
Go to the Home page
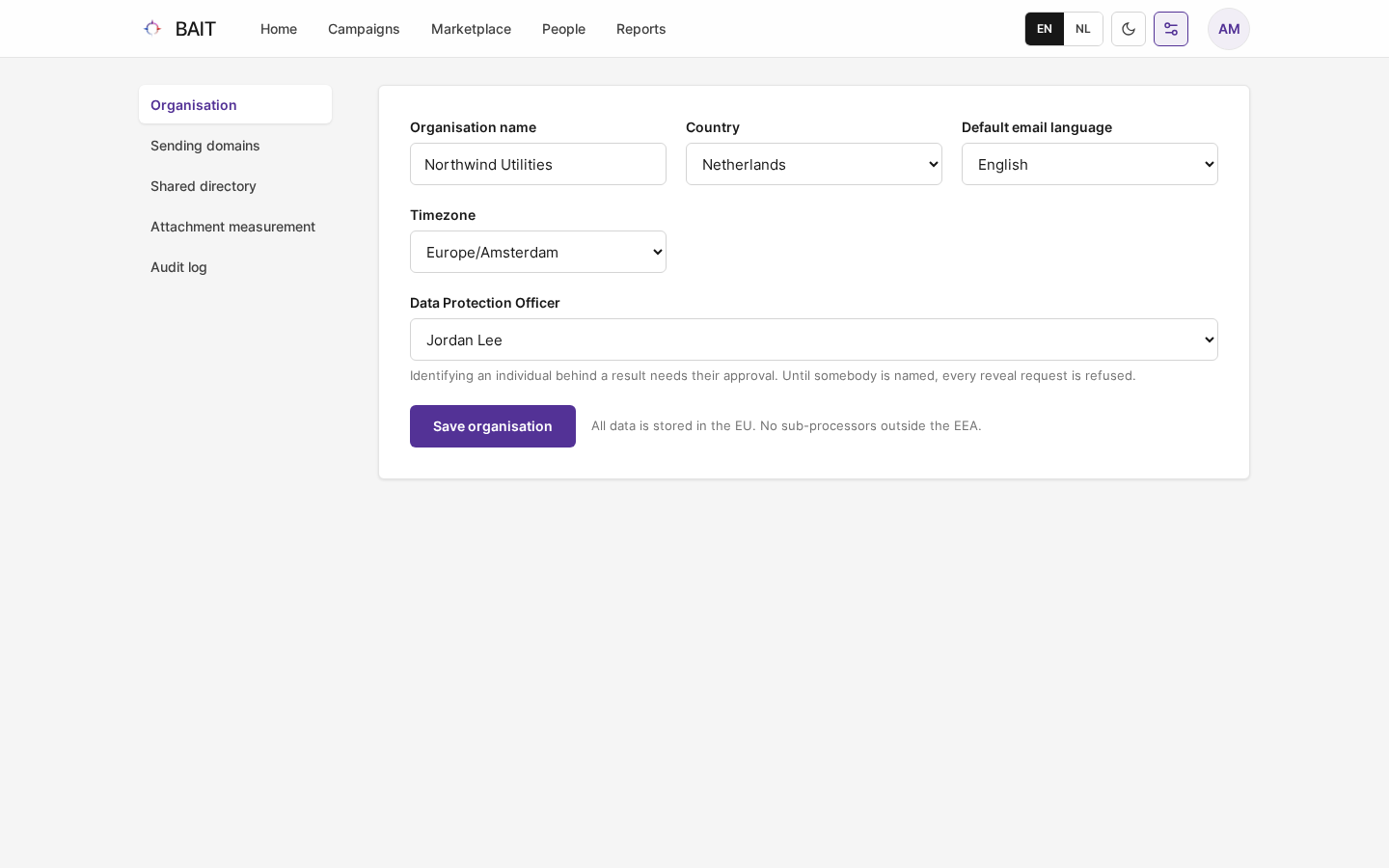(x=279, y=29)
